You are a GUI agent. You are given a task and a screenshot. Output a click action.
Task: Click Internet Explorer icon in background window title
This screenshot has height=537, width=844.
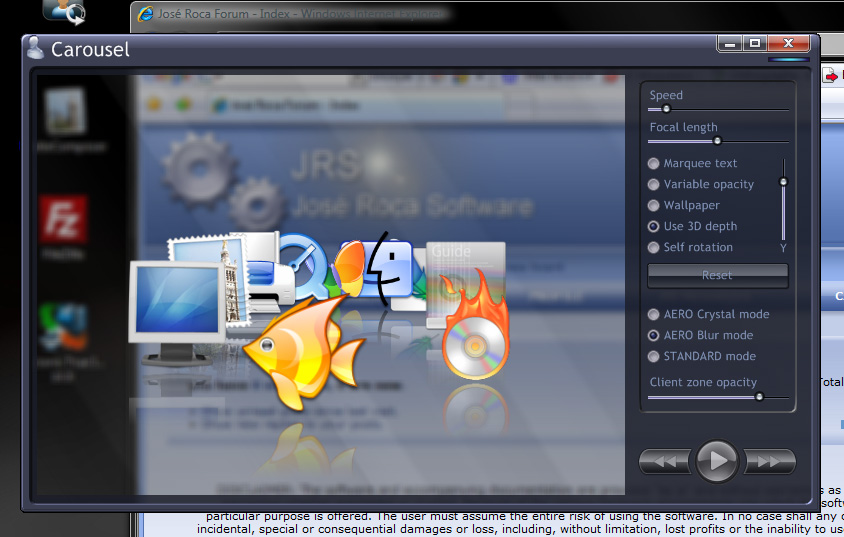(145, 13)
